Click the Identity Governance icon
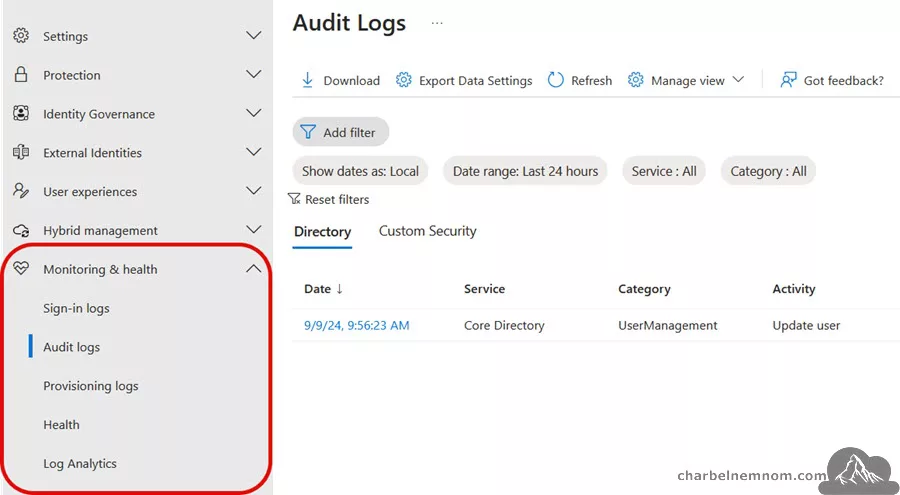The height and width of the screenshot is (495, 900). (x=21, y=113)
